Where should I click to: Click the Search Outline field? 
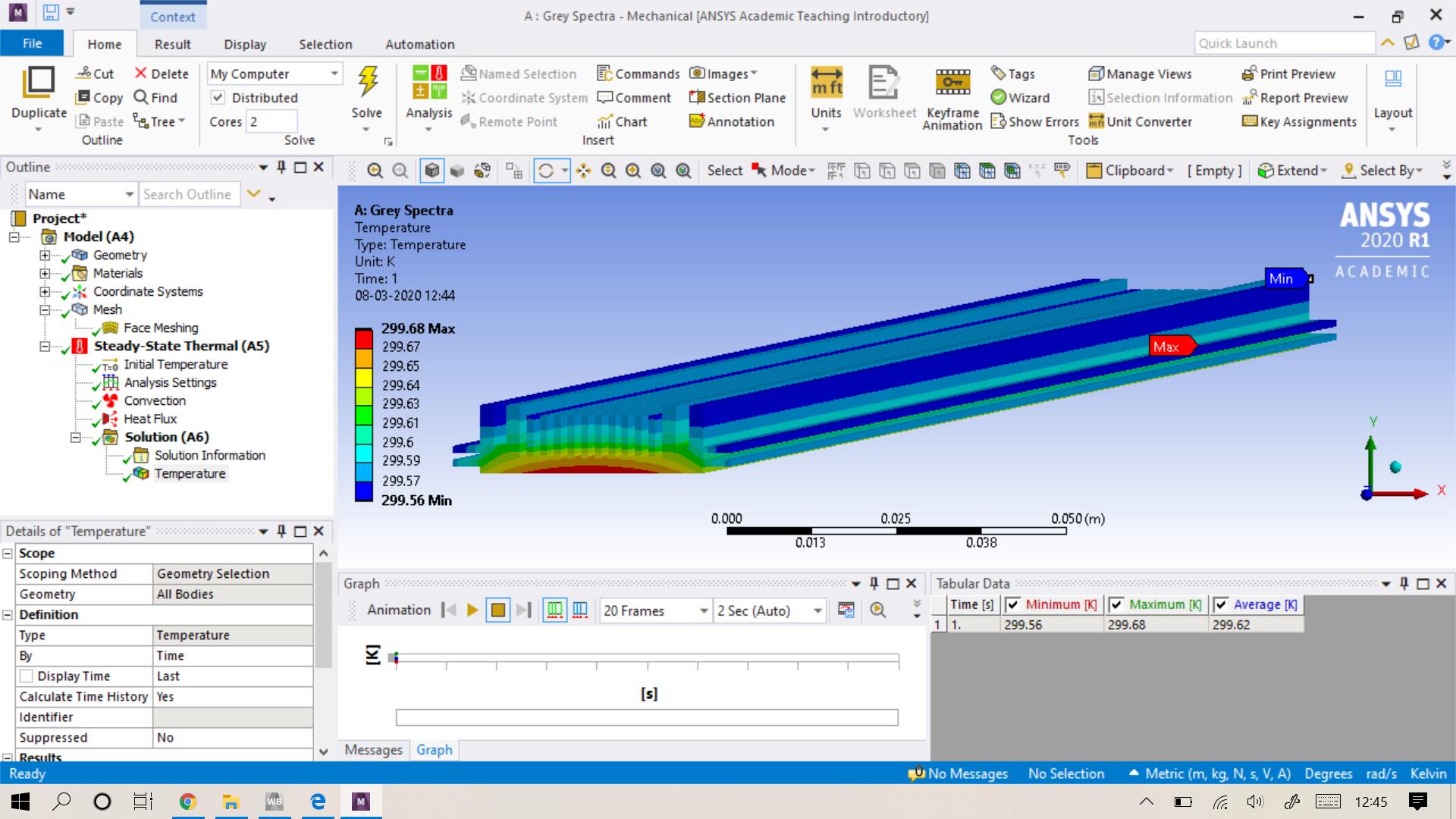coord(190,194)
